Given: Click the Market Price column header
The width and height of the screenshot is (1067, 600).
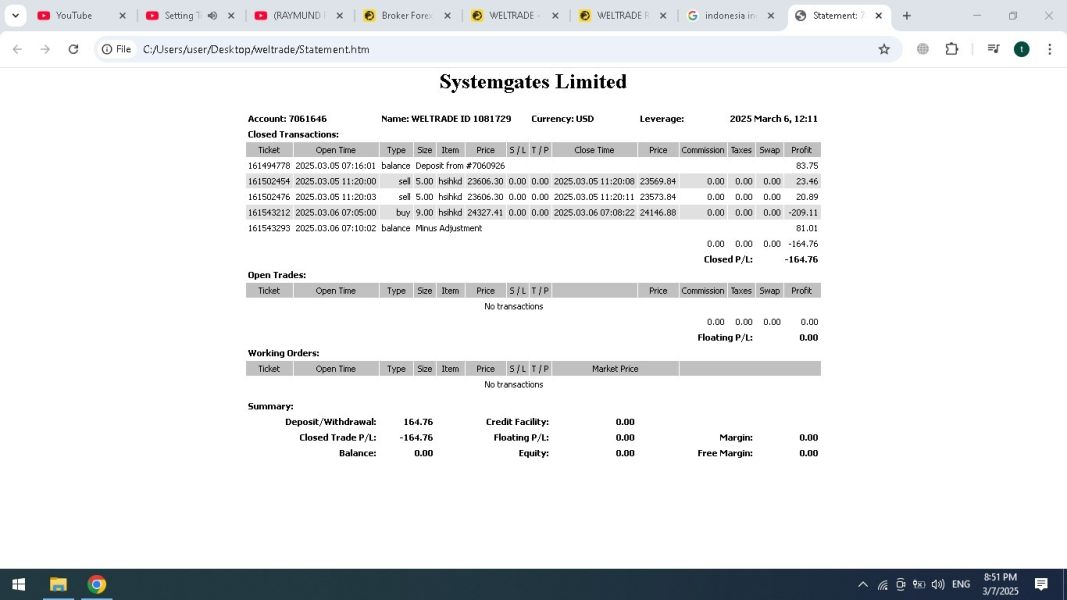Looking at the screenshot, I should (615, 369).
